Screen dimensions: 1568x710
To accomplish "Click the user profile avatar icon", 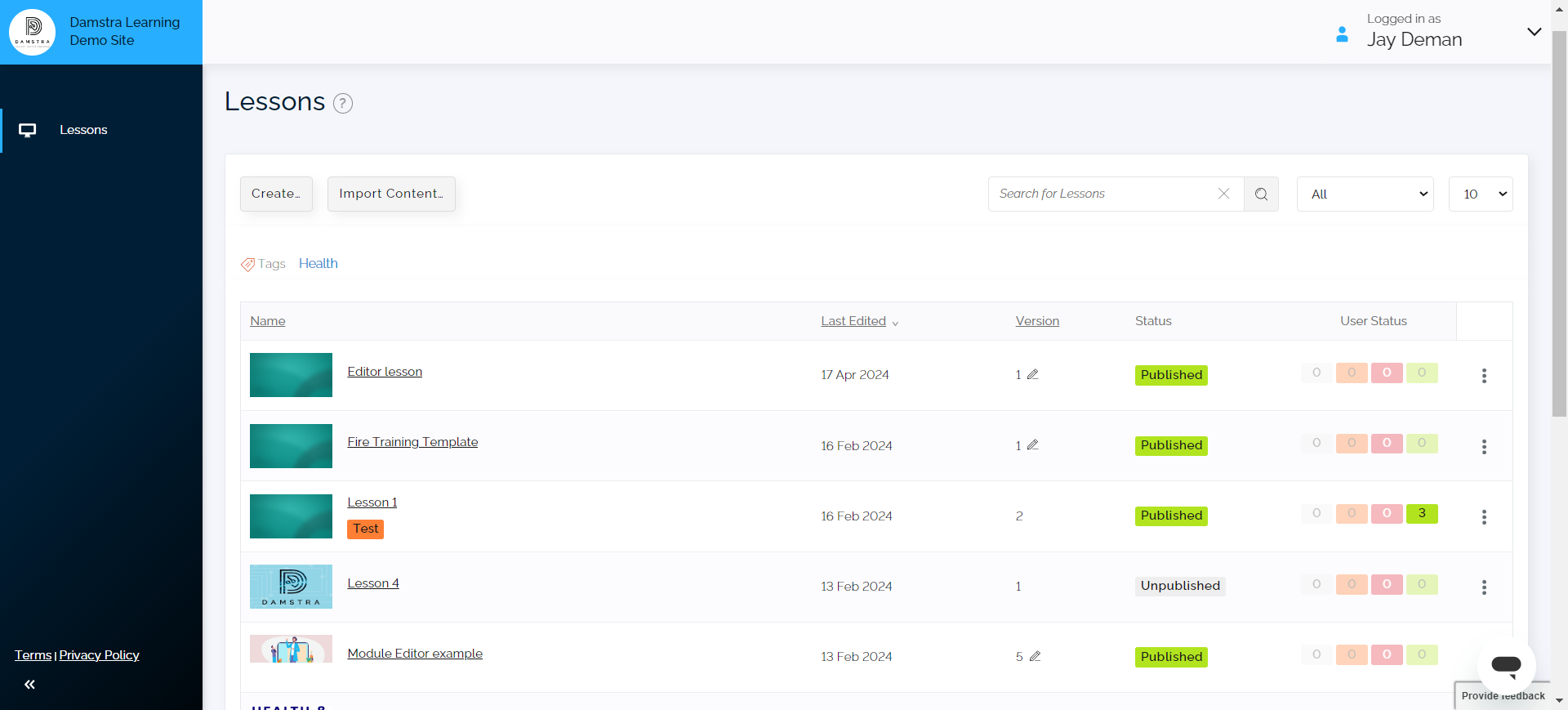I will click(x=1342, y=34).
